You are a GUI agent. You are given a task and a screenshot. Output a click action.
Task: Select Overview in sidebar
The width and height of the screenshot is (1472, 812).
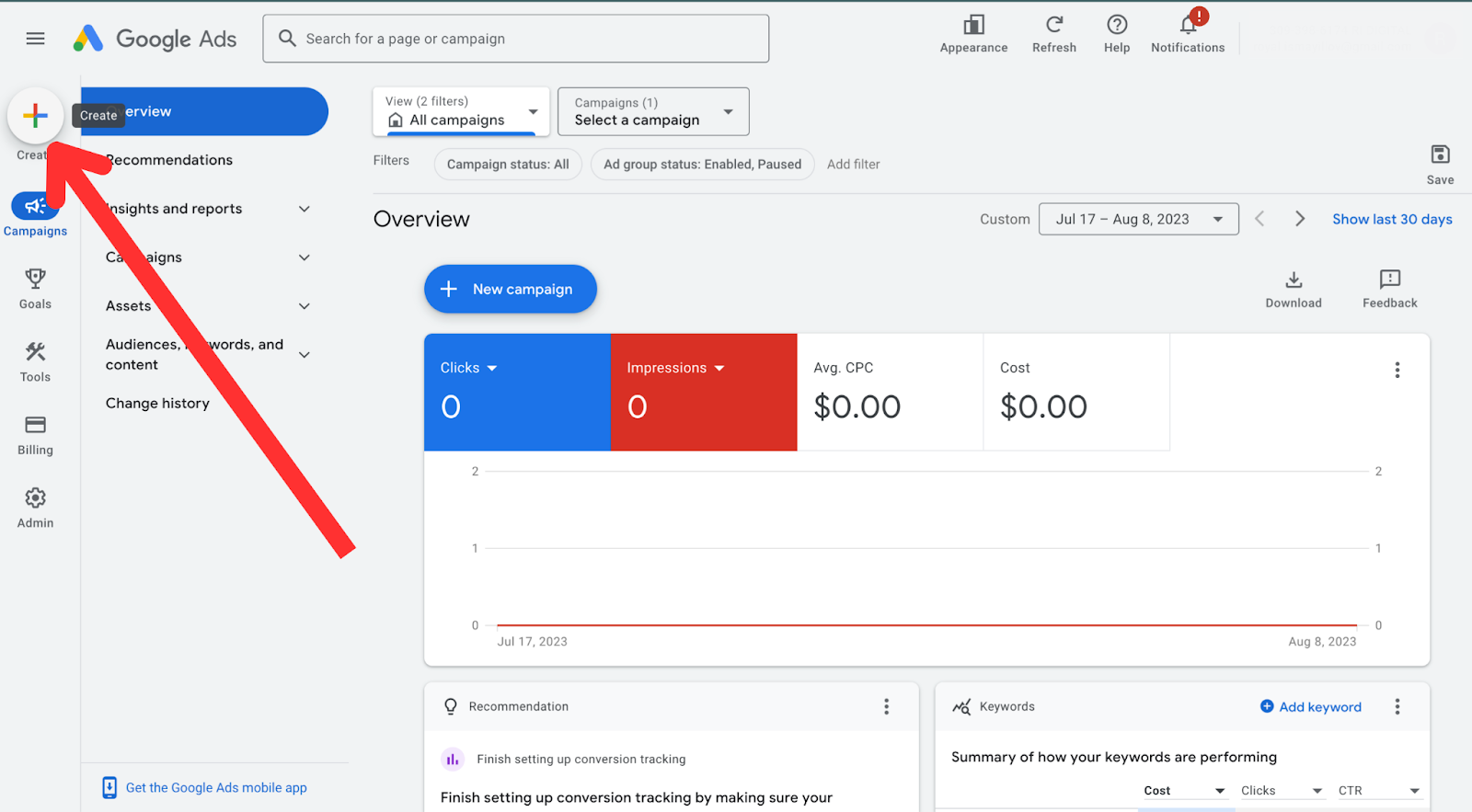(x=204, y=111)
